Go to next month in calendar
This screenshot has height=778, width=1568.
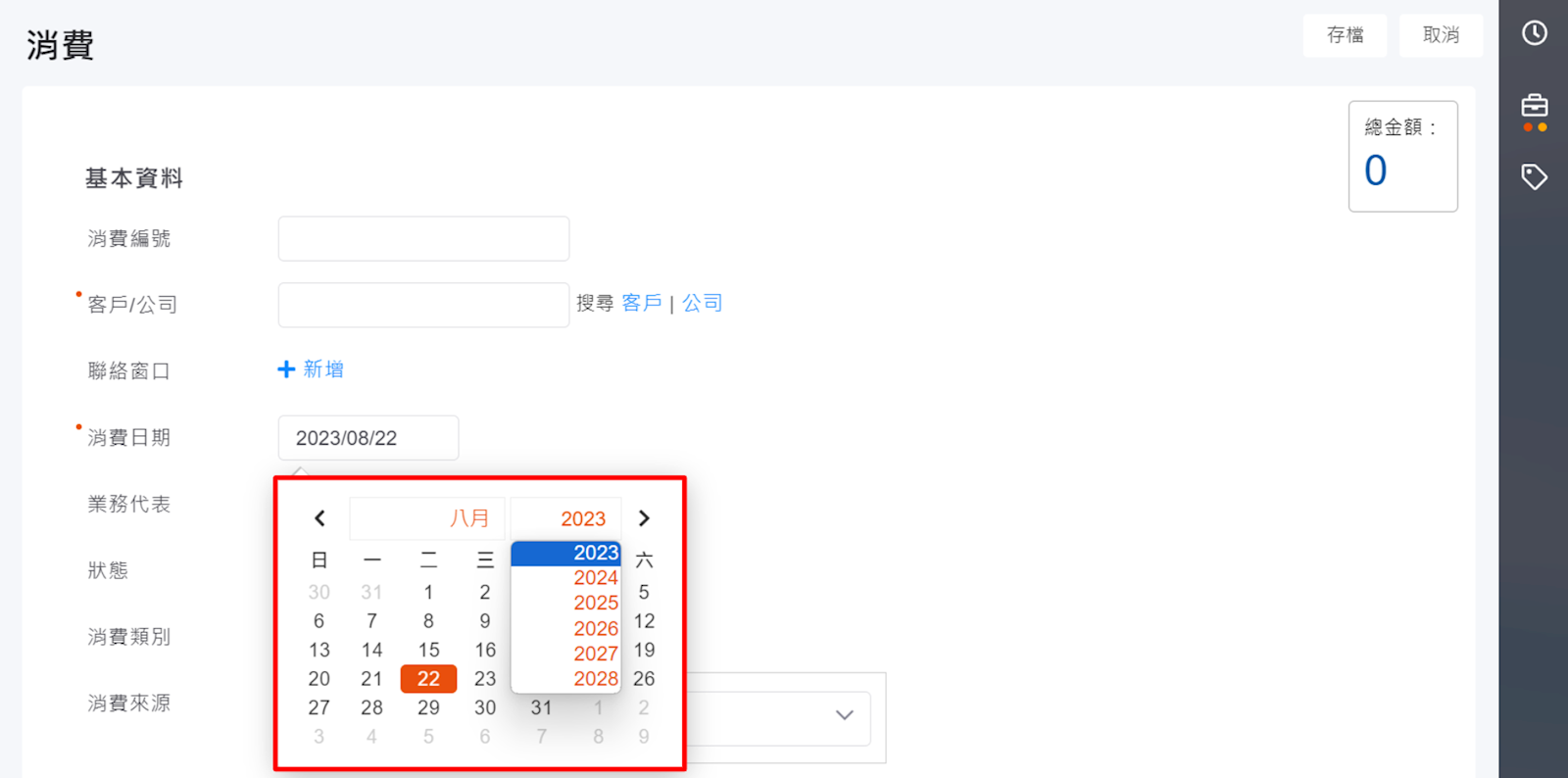pos(644,518)
